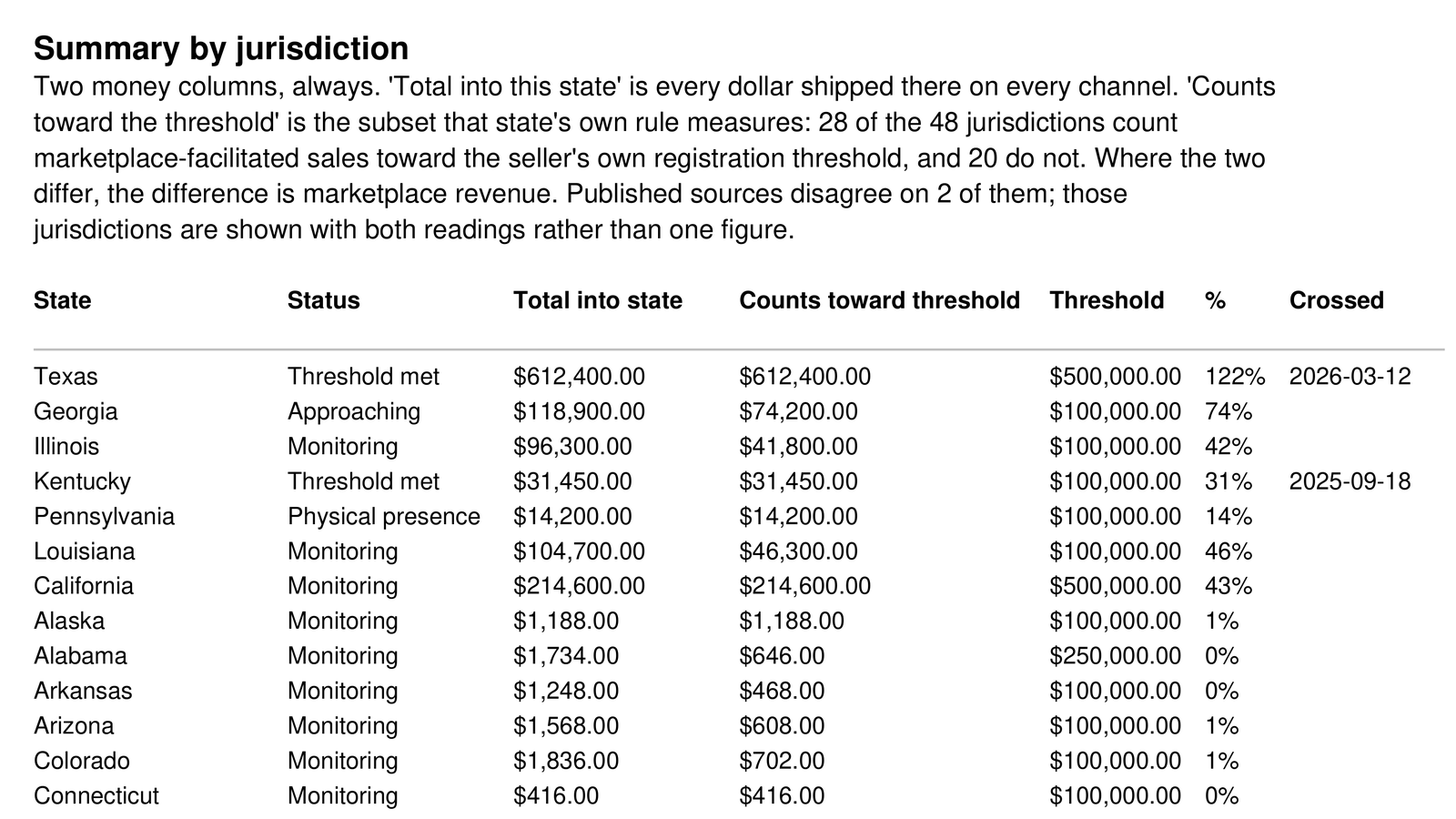Click California's $500,000.00 threshold value
Image resolution: width=1456 pixels, height=819 pixels.
pos(1115,586)
